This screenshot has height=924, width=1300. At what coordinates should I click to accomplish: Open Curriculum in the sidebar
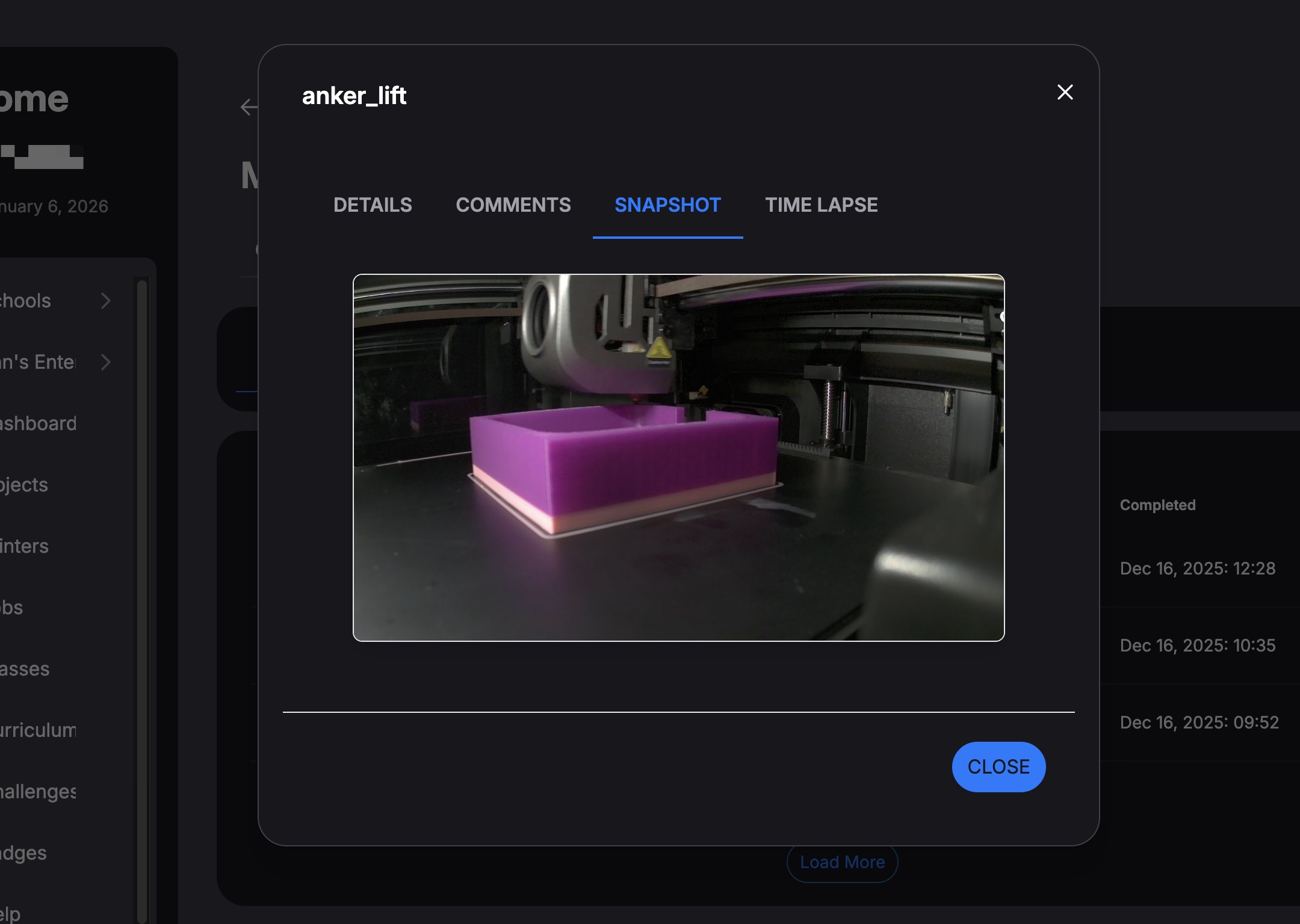tap(39, 730)
